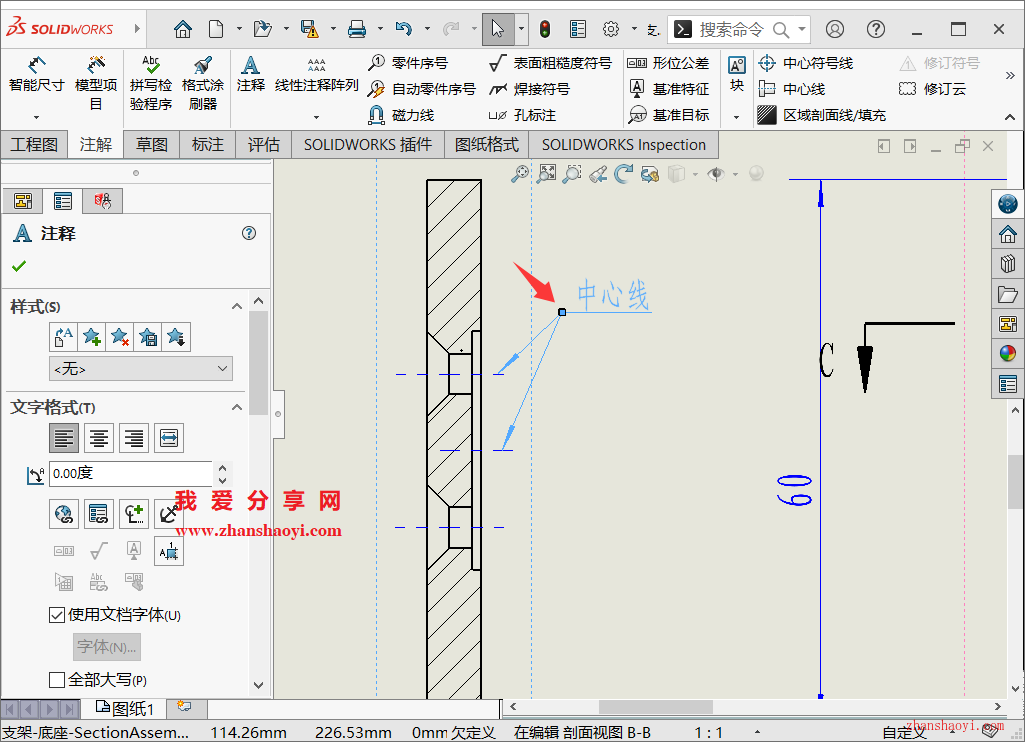This screenshot has width=1025, height=742.
Task: Open the 样式 <无> style dropdown
Action: click(139, 368)
